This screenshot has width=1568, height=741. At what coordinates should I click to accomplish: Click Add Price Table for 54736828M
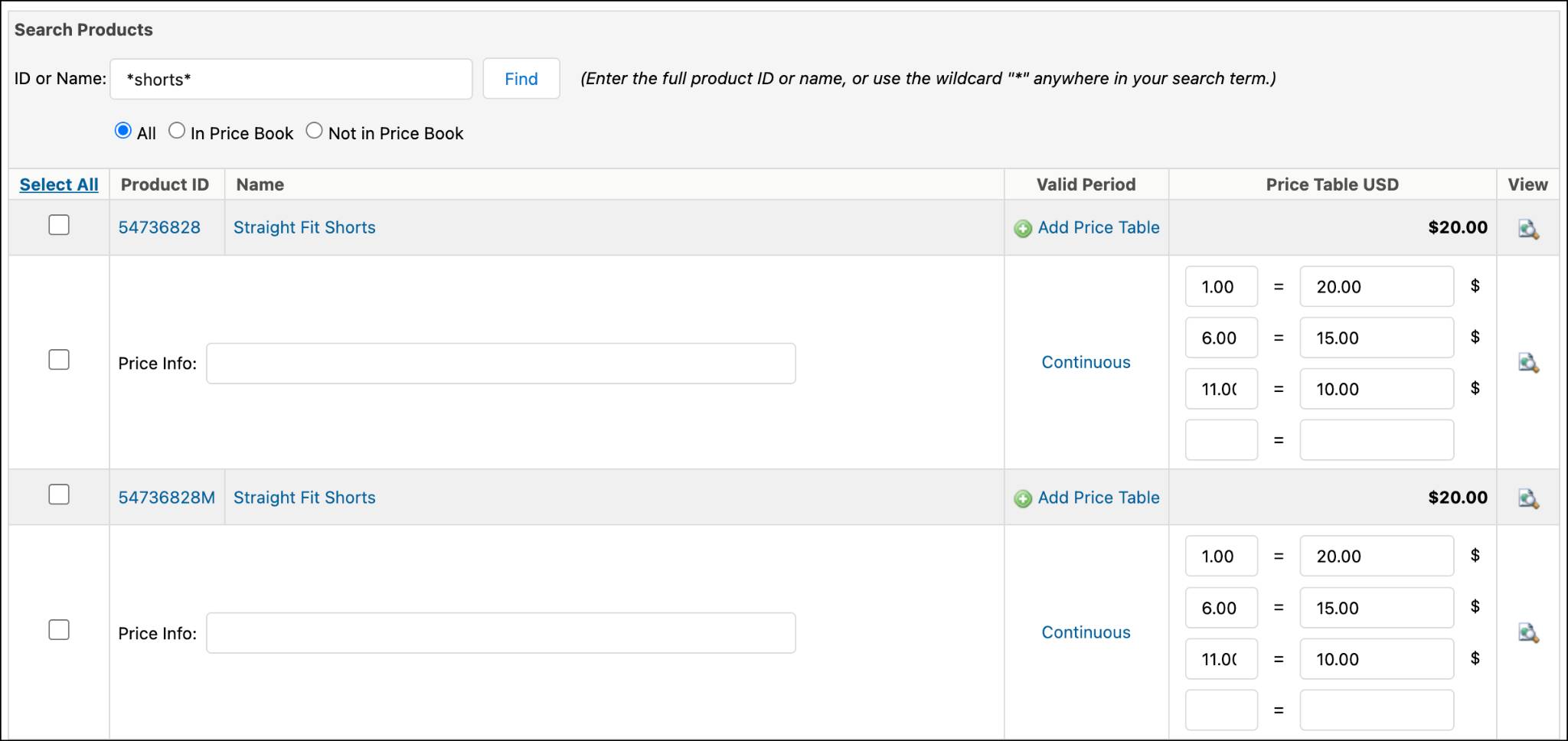[1099, 498]
